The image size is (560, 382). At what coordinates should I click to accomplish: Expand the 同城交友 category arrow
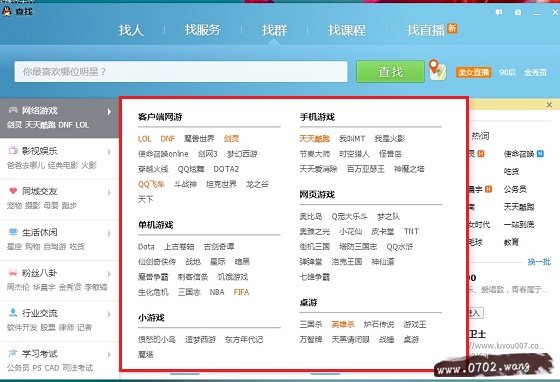click(109, 193)
